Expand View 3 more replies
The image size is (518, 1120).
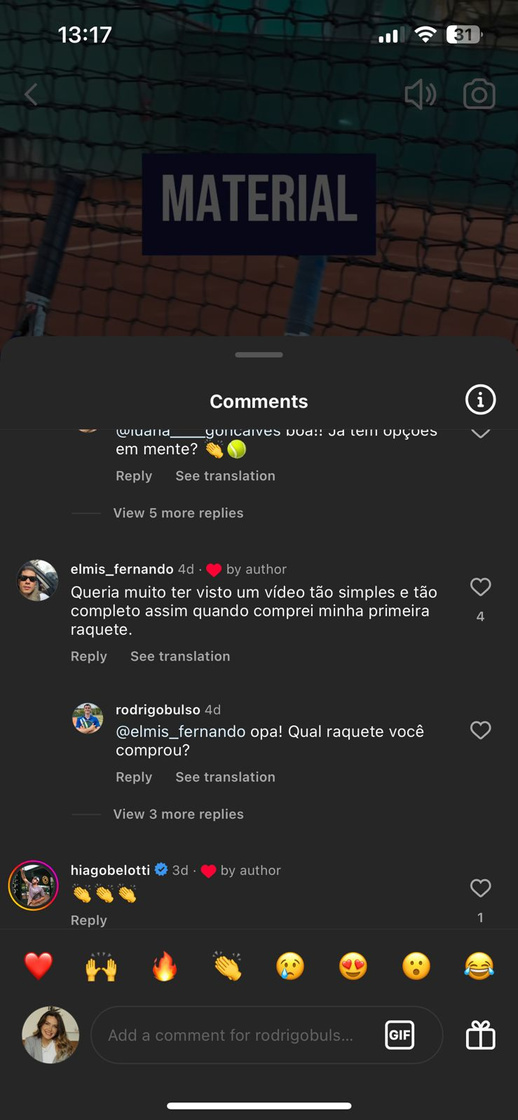(x=178, y=814)
